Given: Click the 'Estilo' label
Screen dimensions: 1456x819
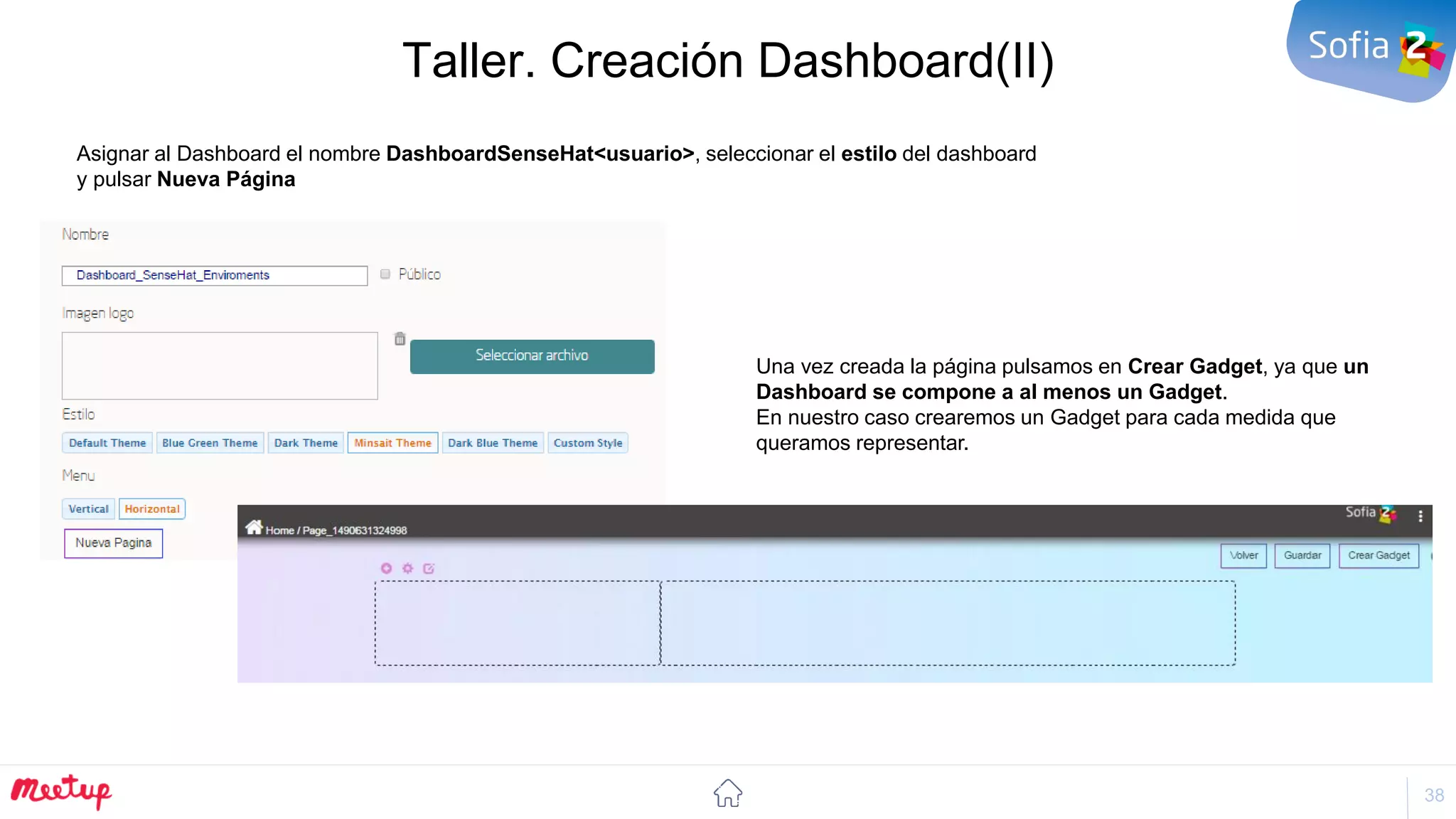Looking at the screenshot, I should click(x=78, y=414).
